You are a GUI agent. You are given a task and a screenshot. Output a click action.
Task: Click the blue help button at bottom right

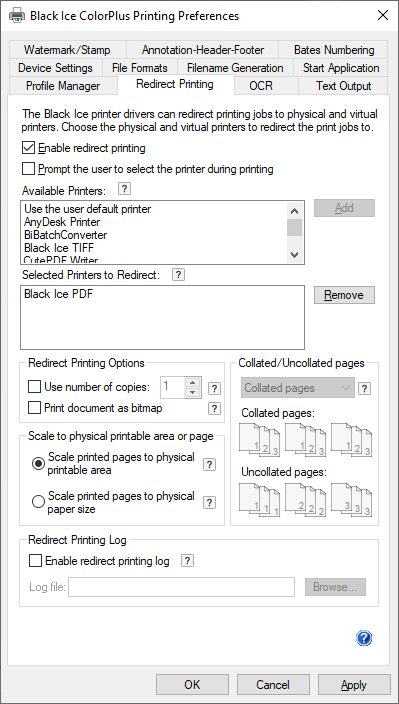point(364,638)
